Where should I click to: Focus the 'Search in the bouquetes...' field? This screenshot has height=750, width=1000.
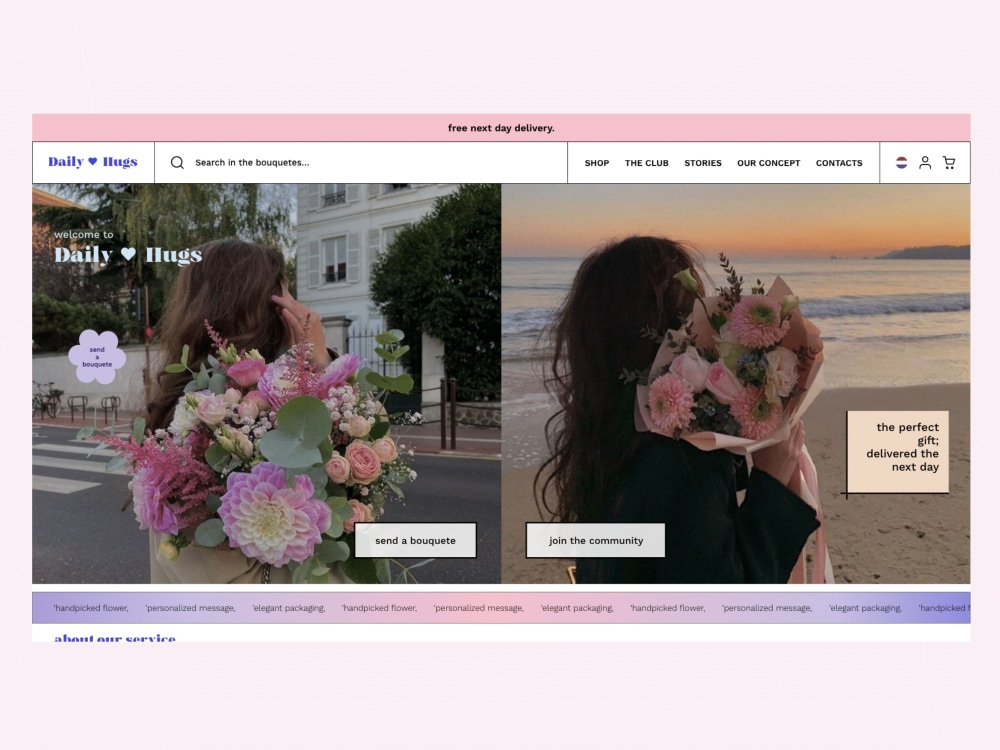click(x=361, y=163)
